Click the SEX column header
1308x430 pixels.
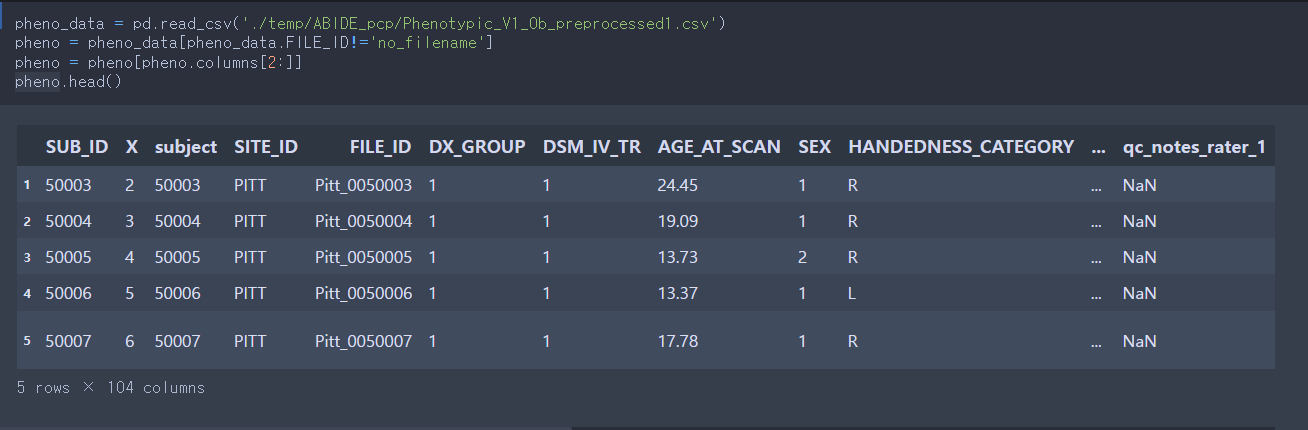coord(815,147)
